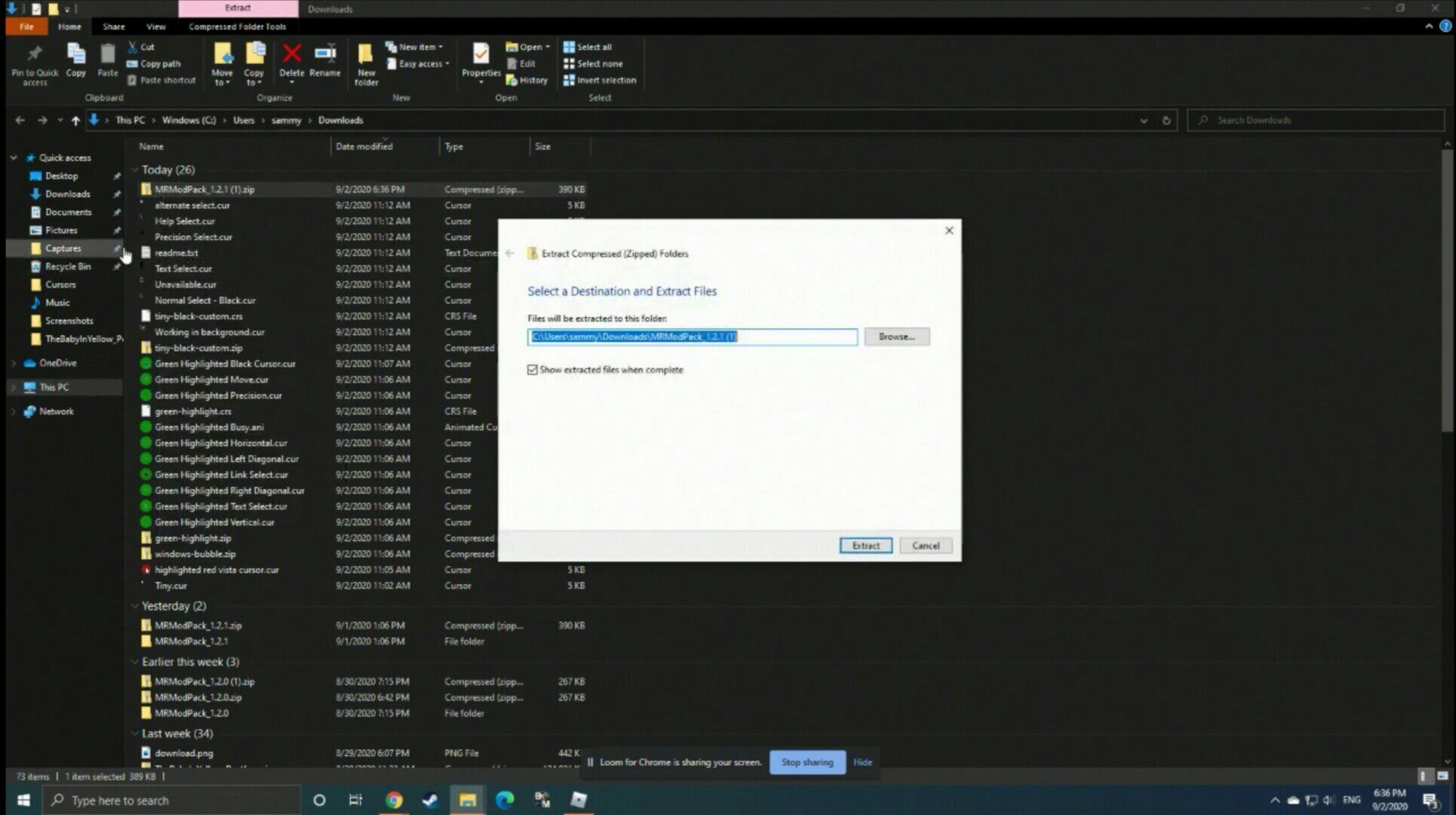Open the Share ribbon tab

113,26
